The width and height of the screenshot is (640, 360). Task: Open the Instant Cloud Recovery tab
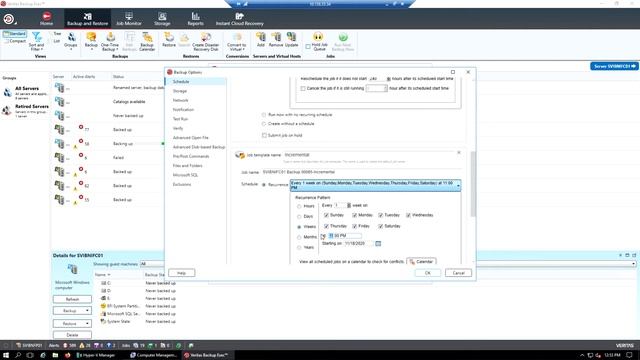[x=240, y=19]
